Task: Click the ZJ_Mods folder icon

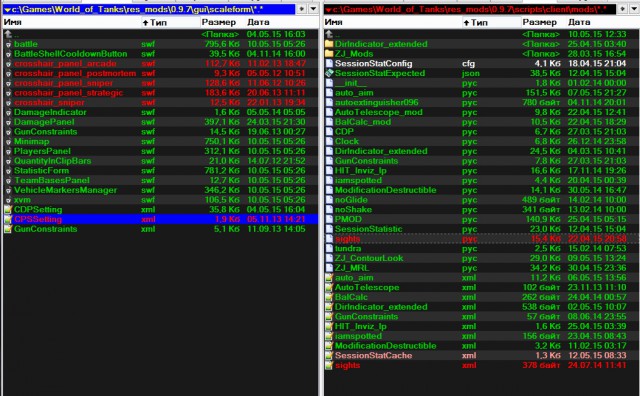Action: pyautogui.click(x=329, y=54)
